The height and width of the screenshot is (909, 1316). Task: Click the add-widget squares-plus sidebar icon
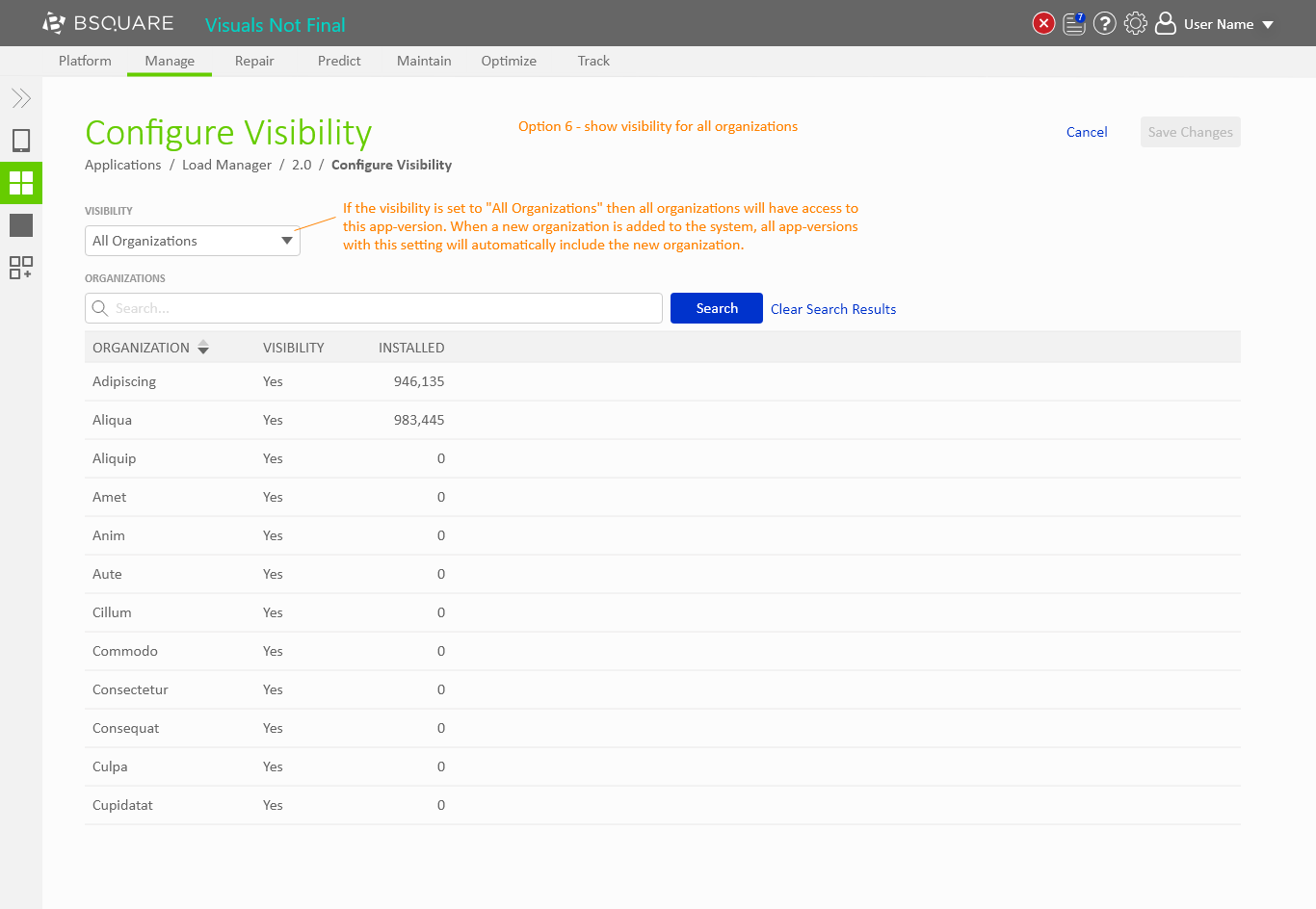[21, 268]
